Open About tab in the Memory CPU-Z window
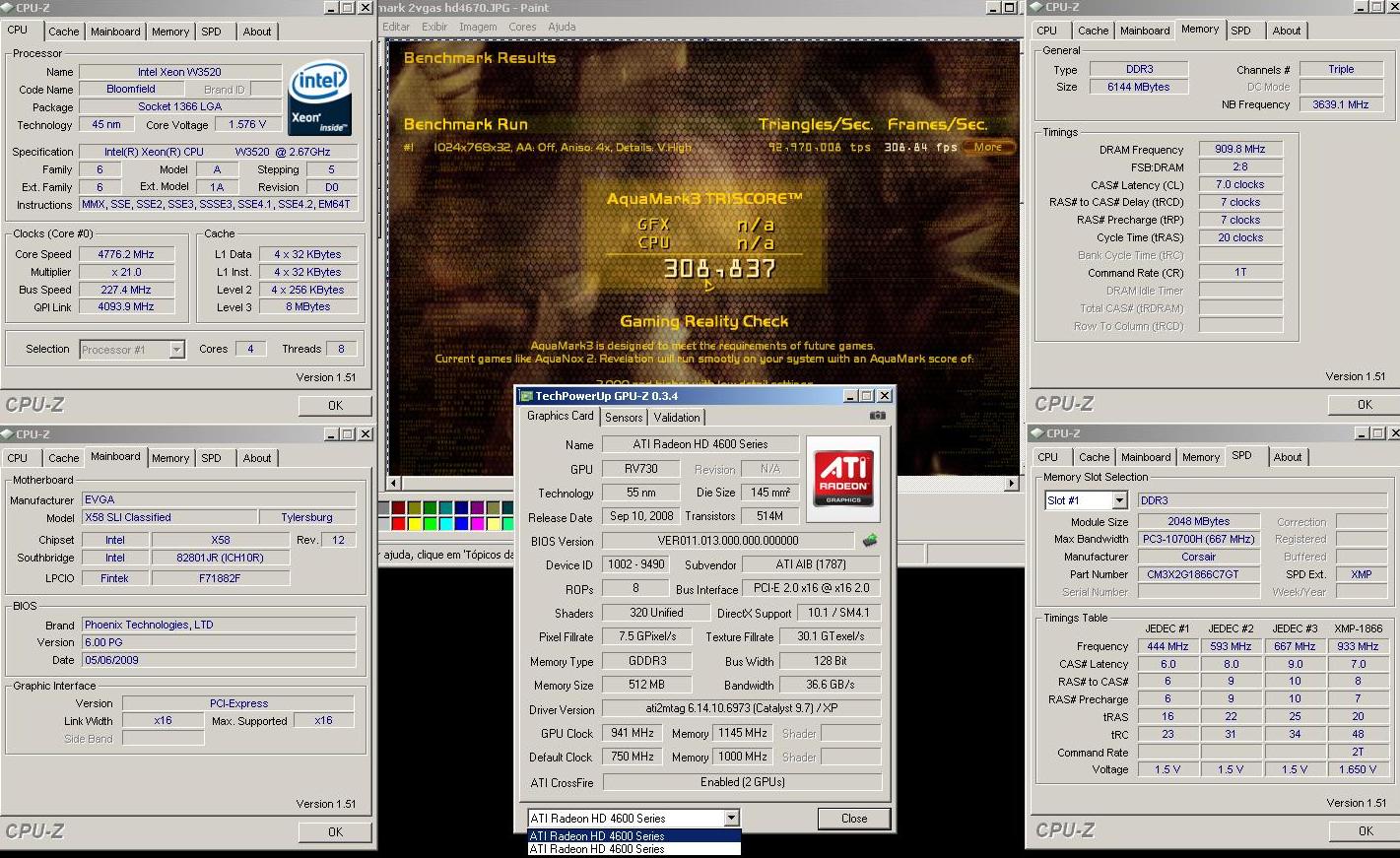Screen dimensions: 1400x858 click(1287, 31)
